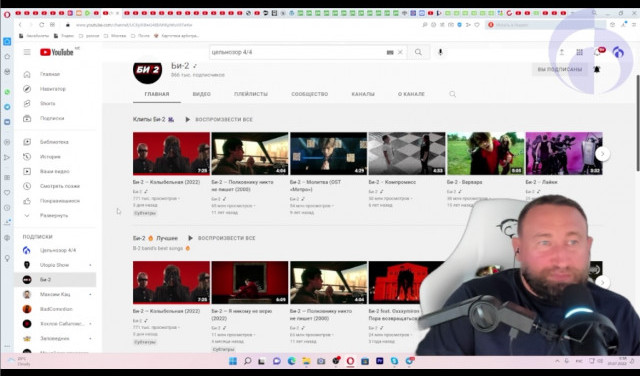Viewport: 640px width, 376px height.
Task: Click the ВЫ ПОДПИСАНЫ subscribed button
Action: coord(560,69)
